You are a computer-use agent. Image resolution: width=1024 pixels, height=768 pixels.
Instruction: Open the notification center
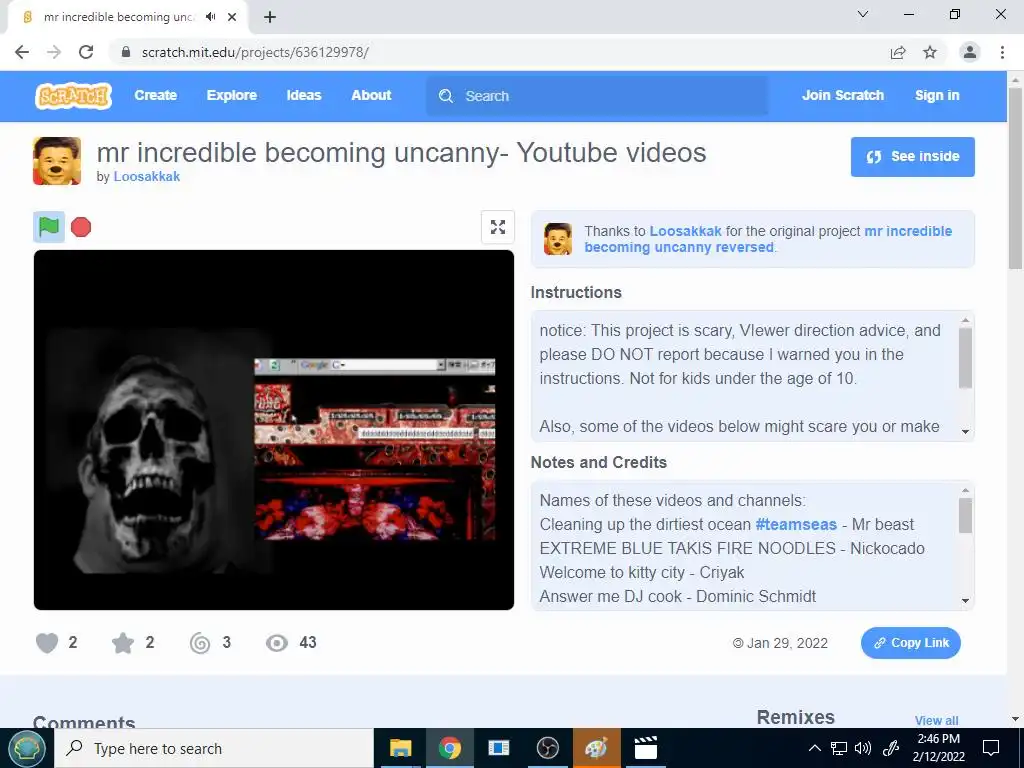(x=991, y=748)
